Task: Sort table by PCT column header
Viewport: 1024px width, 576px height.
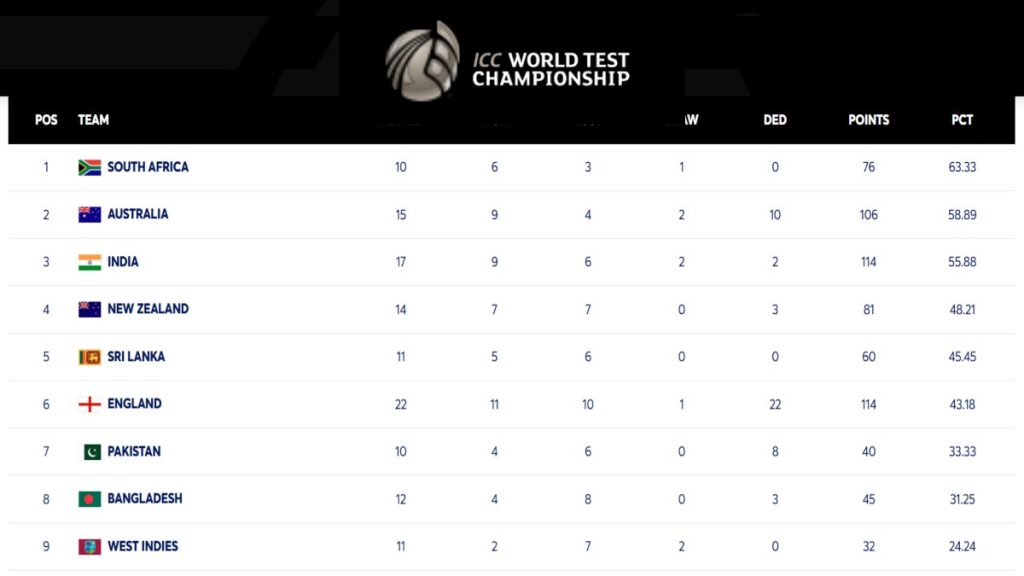Action: [962, 120]
